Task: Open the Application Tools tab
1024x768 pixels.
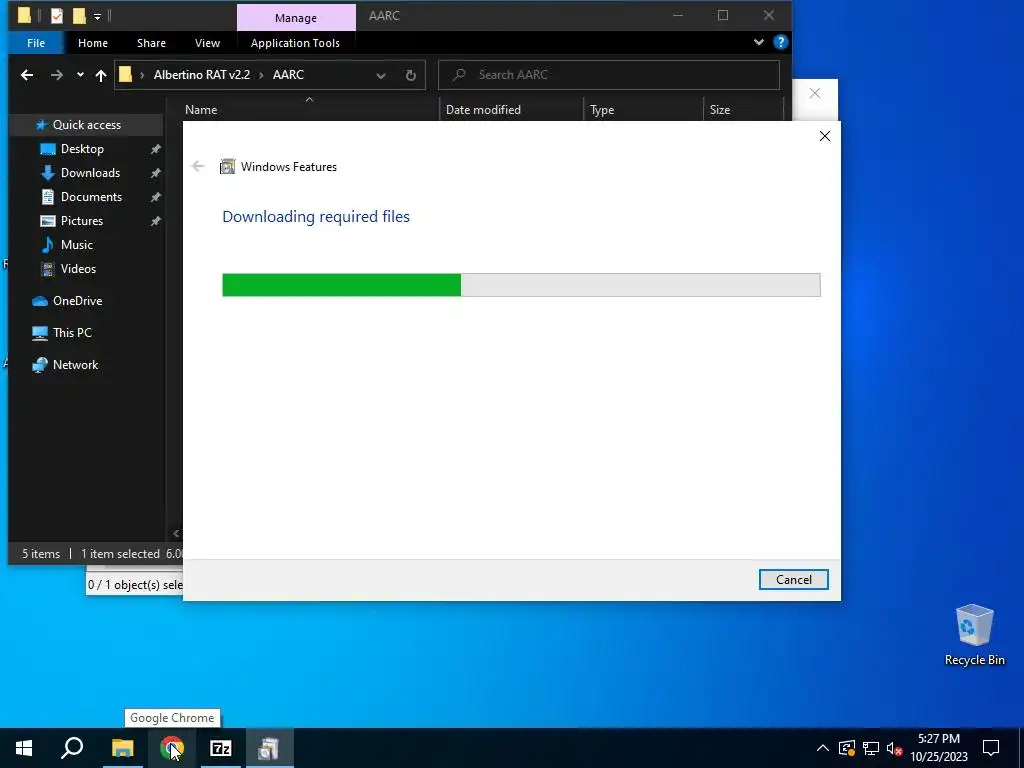Action: tap(295, 43)
